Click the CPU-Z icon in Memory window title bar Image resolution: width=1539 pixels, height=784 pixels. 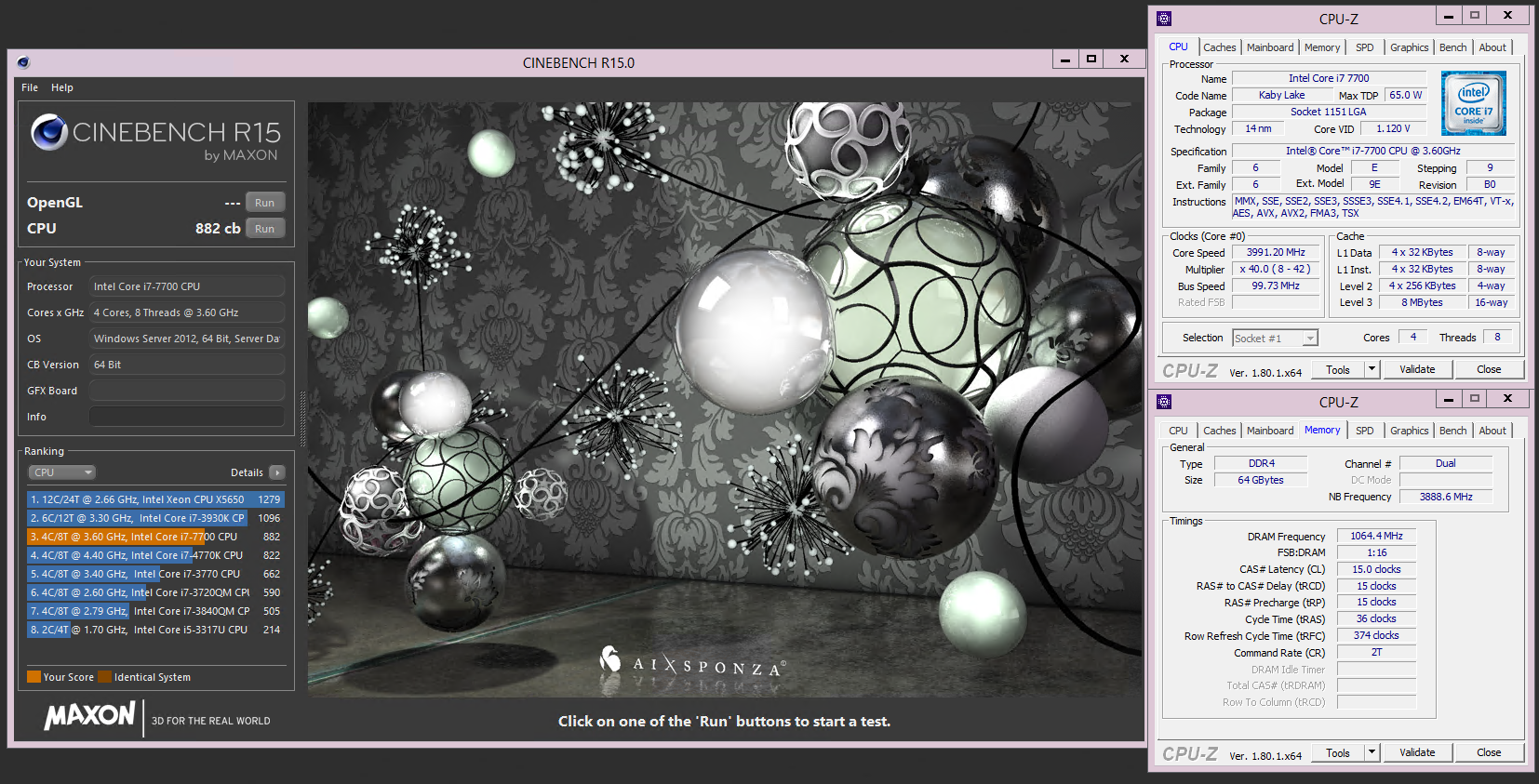(x=1164, y=402)
